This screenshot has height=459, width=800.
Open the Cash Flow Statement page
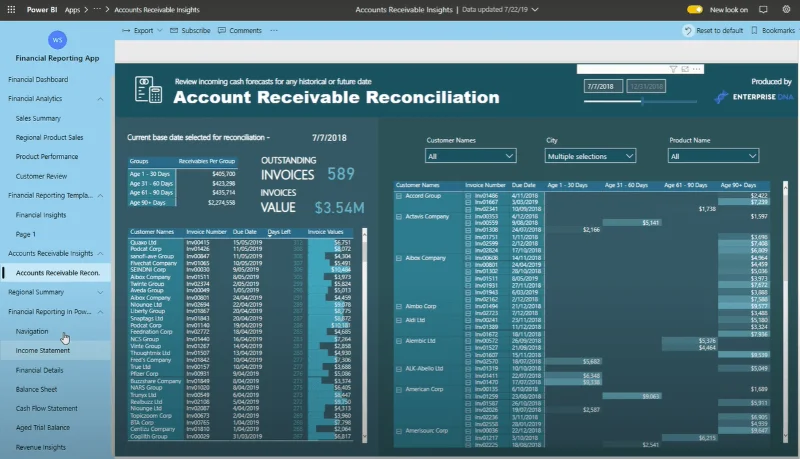(x=46, y=409)
